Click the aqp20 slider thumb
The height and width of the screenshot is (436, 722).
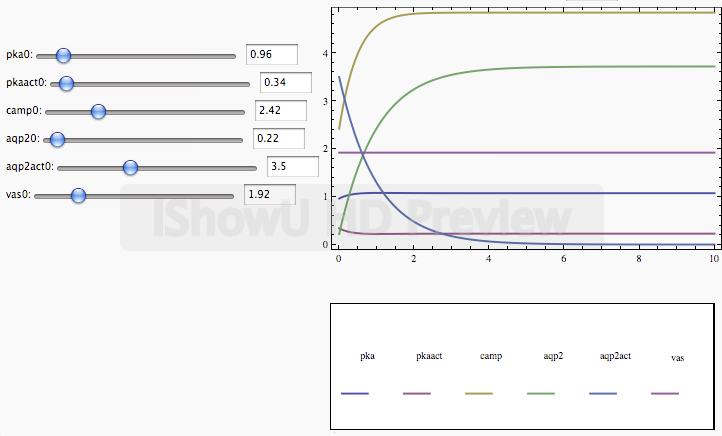(x=57, y=140)
